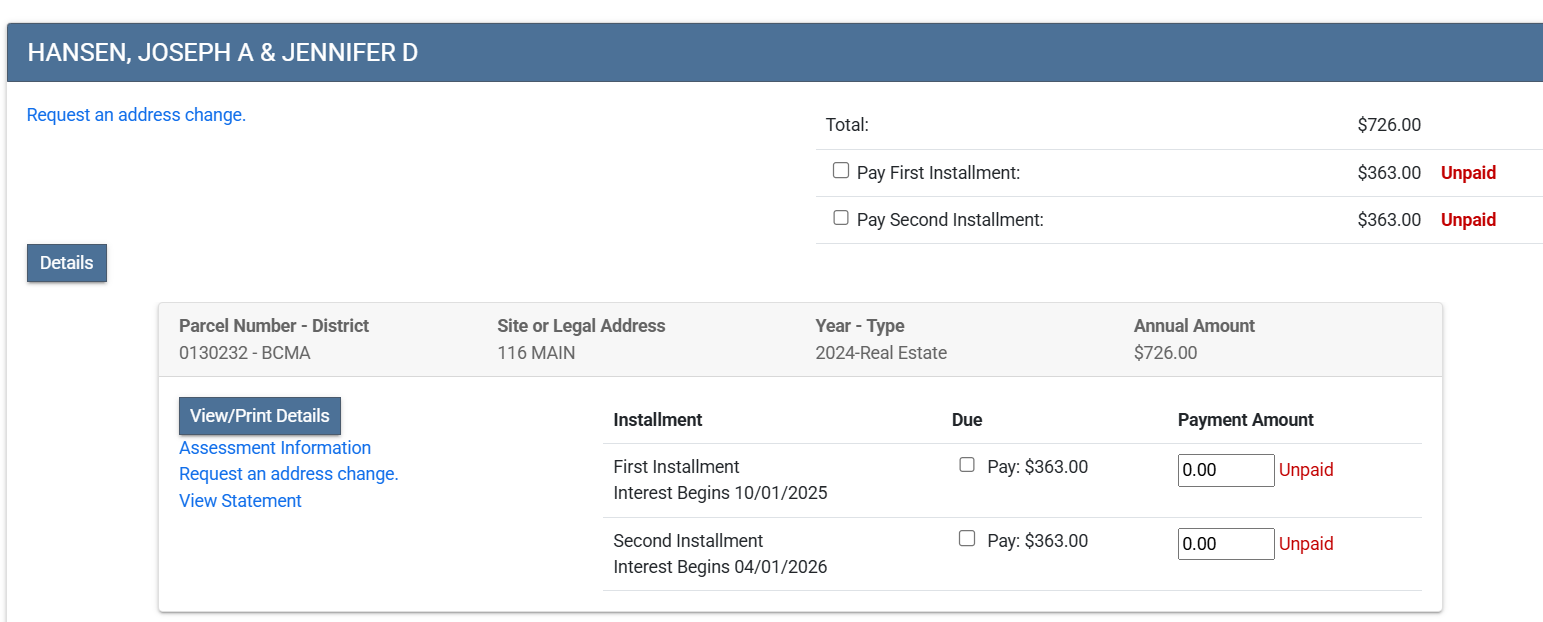This screenshot has width=1543, height=622.
Task: Click the Hansen, Joseph A & Jennifer D header
Action: point(222,53)
